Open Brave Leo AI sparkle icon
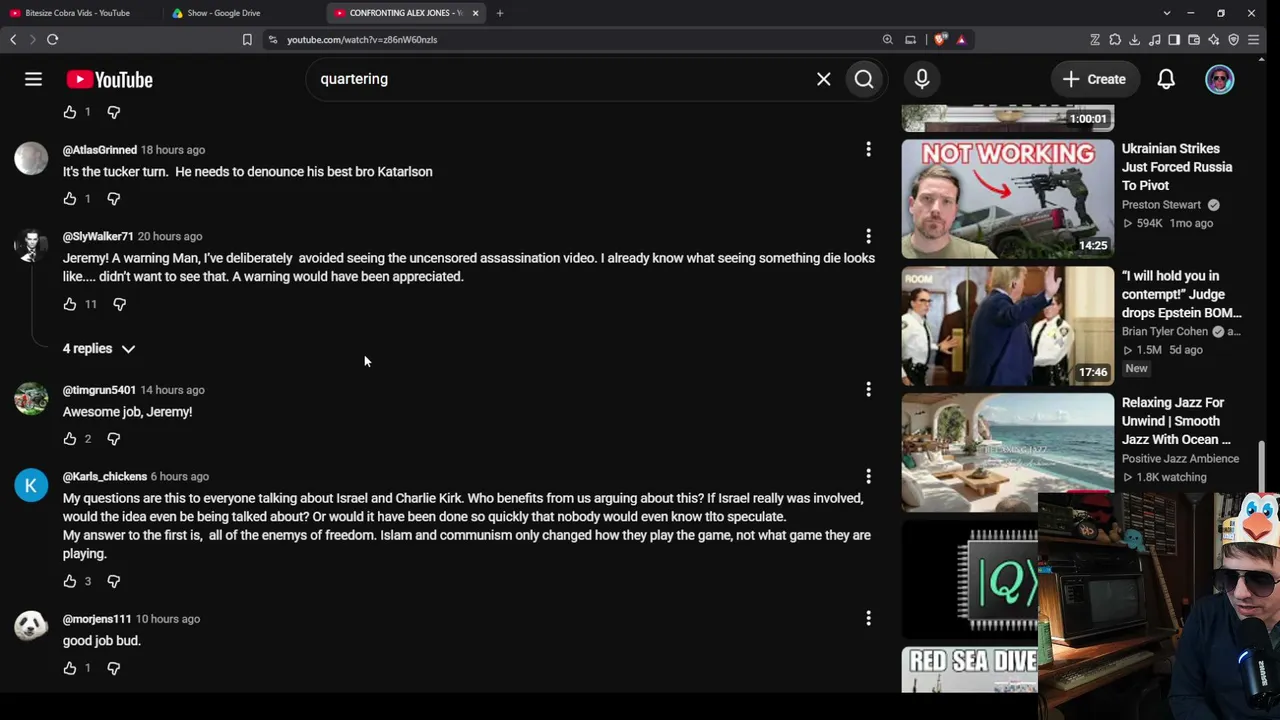Screen dimensions: 1280x720 [x=1214, y=40]
